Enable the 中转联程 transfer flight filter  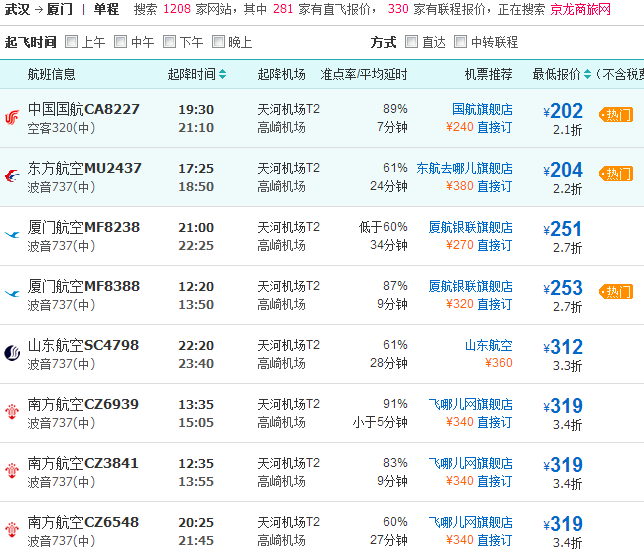click(460, 41)
